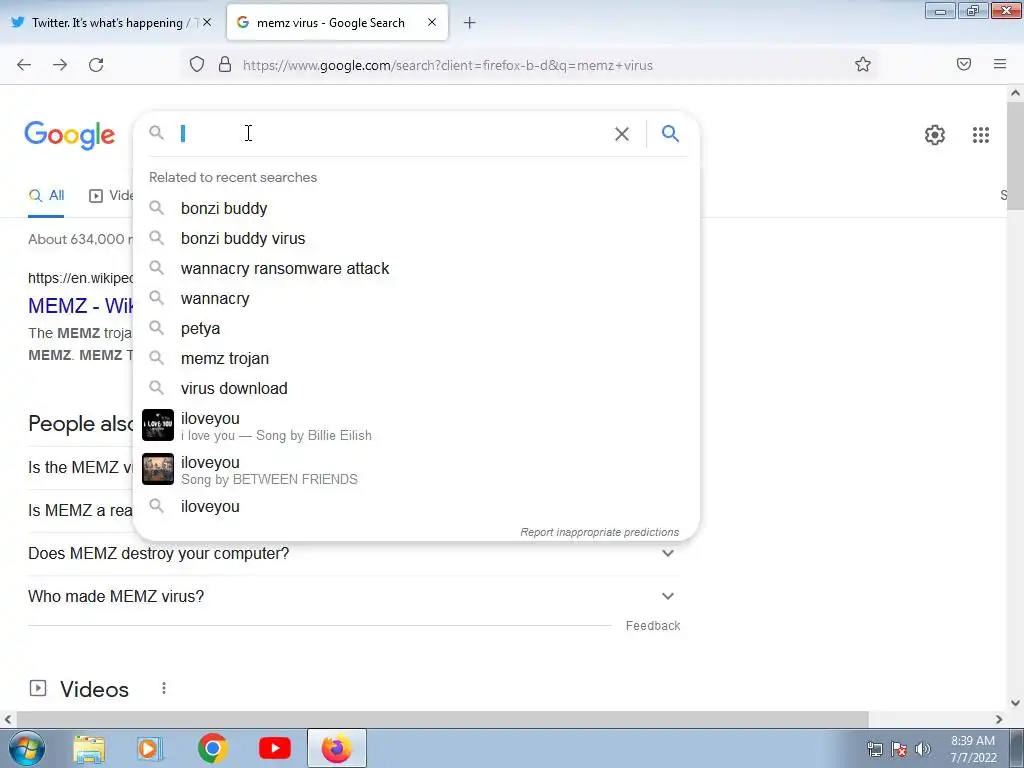
Task: Click the horizontal scrollbar left arrow
Action: [x=7, y=720]
